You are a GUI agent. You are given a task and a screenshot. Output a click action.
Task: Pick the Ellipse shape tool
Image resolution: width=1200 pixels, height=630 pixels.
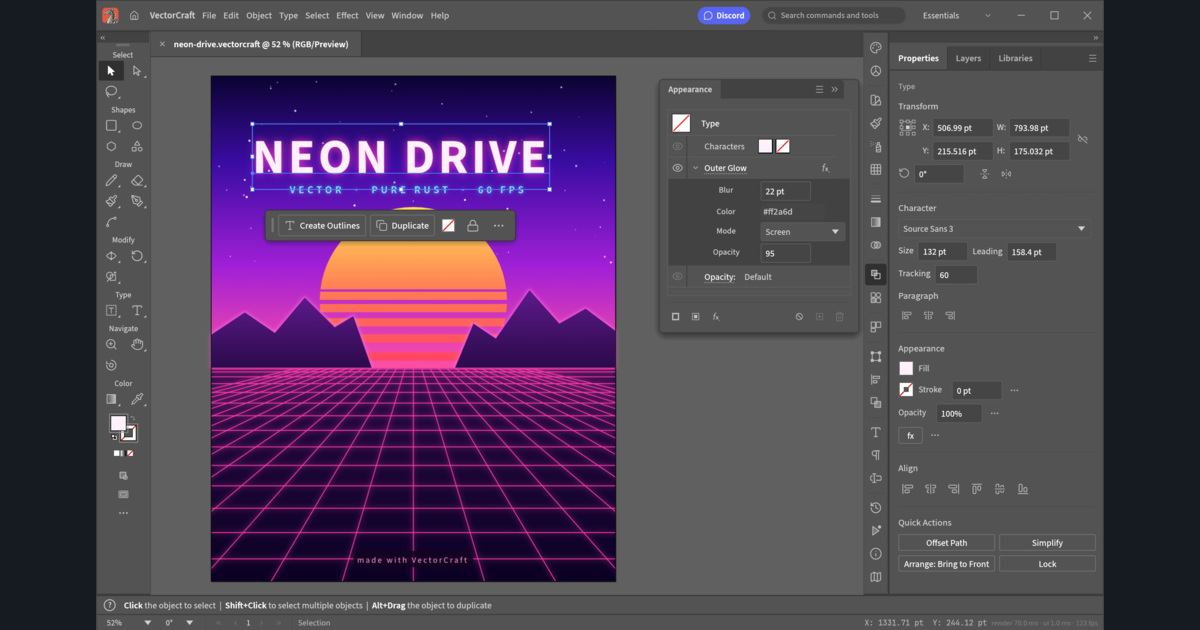pos(137,126)
